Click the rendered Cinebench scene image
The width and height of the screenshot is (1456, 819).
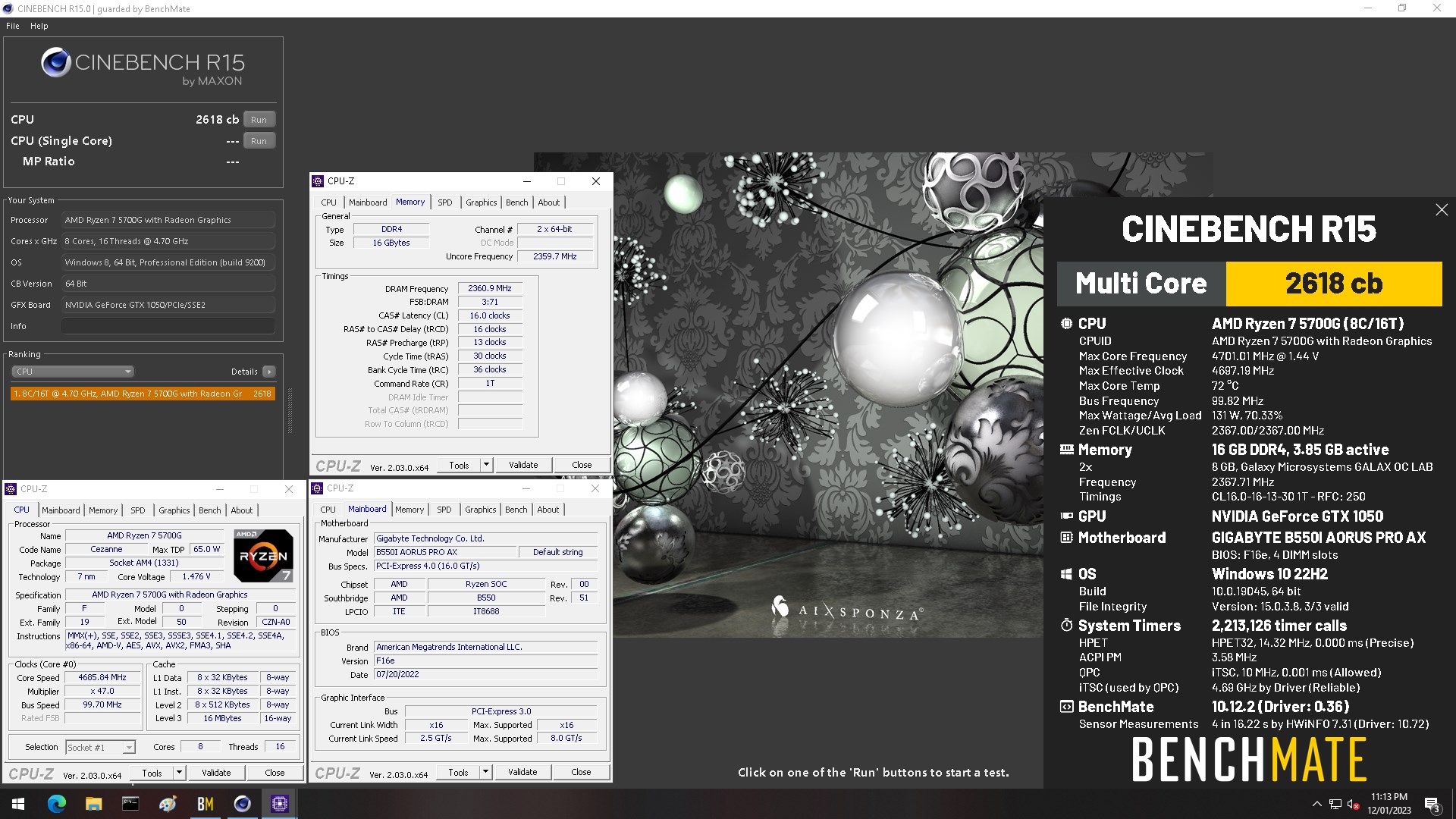click(x=828, y=394)
